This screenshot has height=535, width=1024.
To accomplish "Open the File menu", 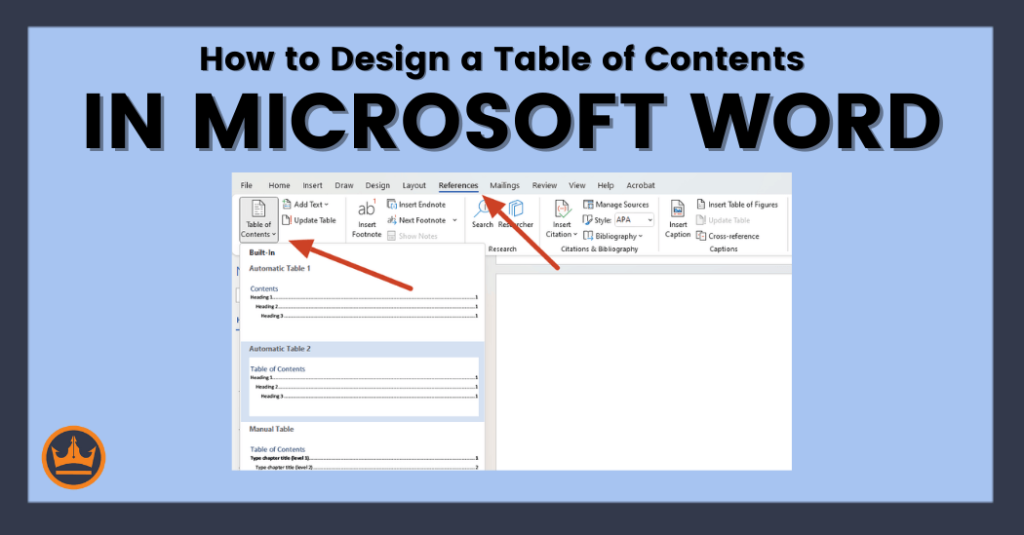I will pos(246,185).
